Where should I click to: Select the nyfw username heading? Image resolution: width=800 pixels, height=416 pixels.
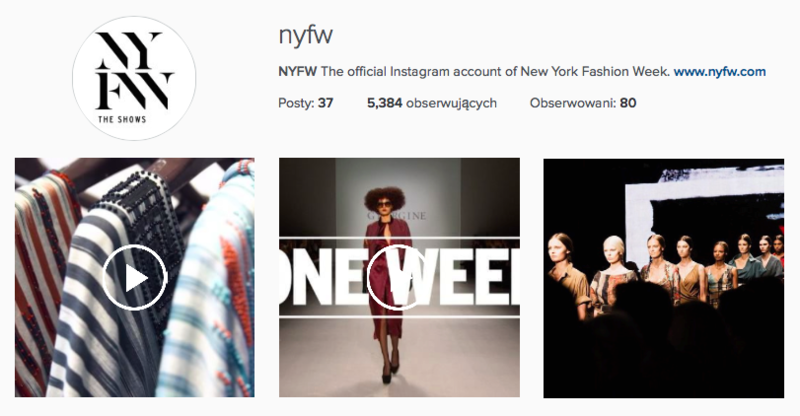tap(306, 36)
